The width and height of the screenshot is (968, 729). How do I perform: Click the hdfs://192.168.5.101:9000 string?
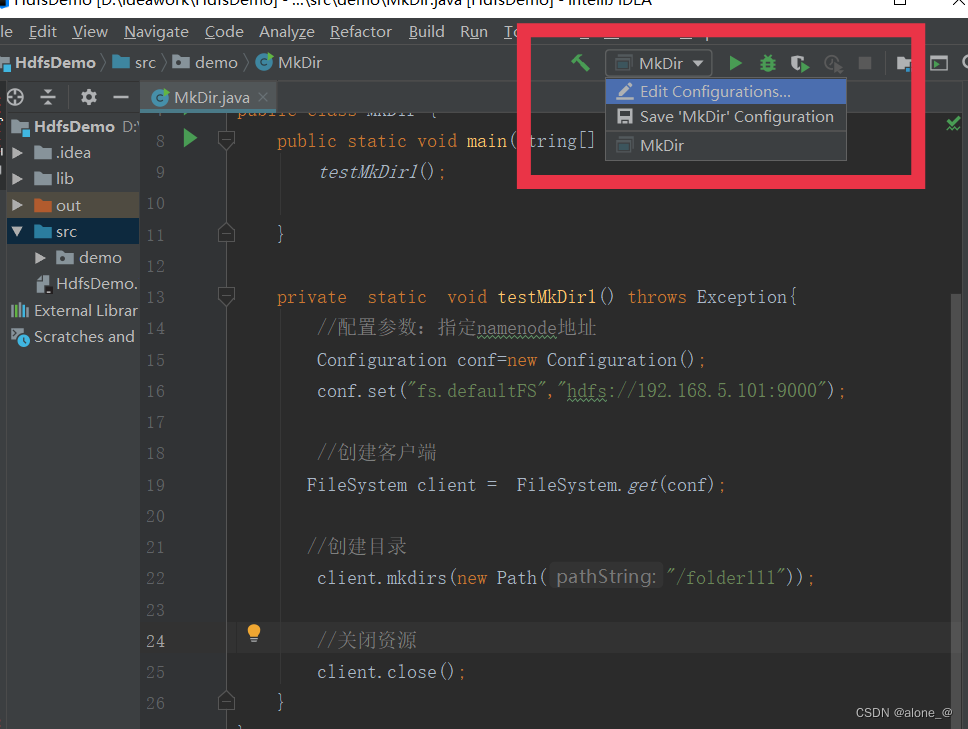[691, 390]
